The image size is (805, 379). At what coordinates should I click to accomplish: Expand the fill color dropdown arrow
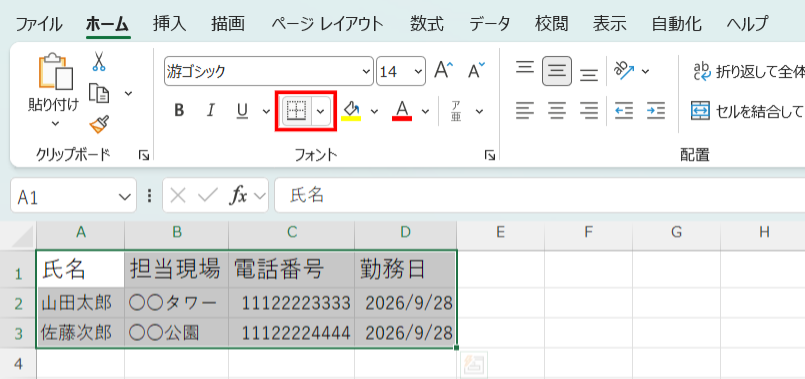[374, 111]
